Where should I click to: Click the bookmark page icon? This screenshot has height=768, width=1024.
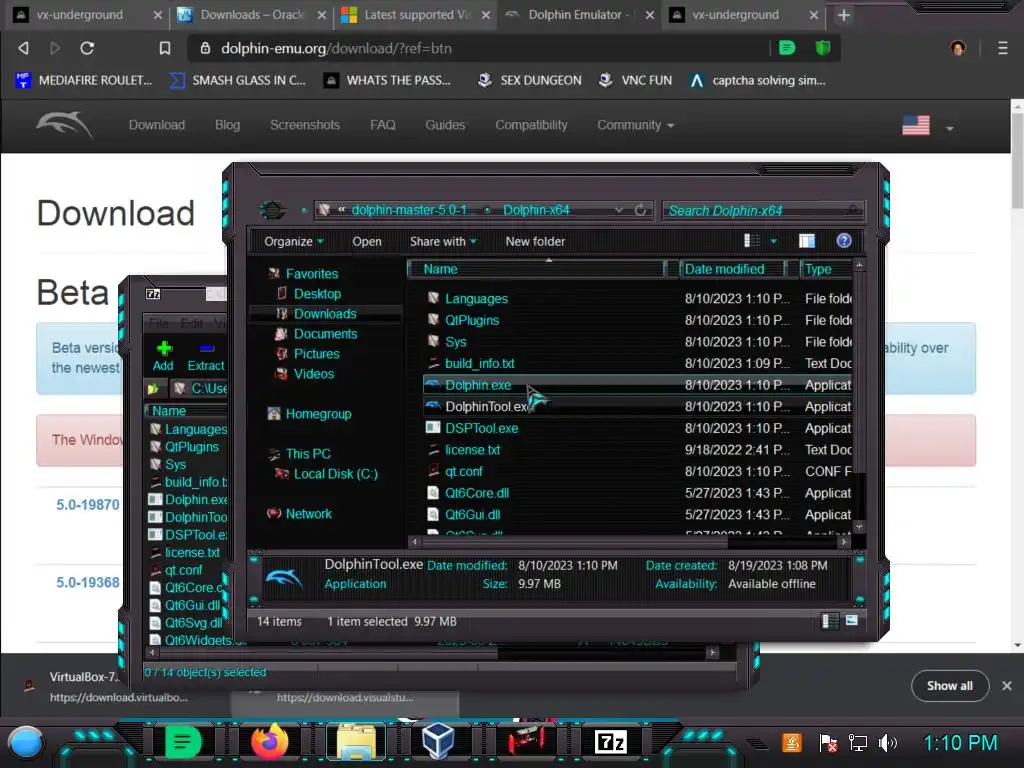click(165, 48)
